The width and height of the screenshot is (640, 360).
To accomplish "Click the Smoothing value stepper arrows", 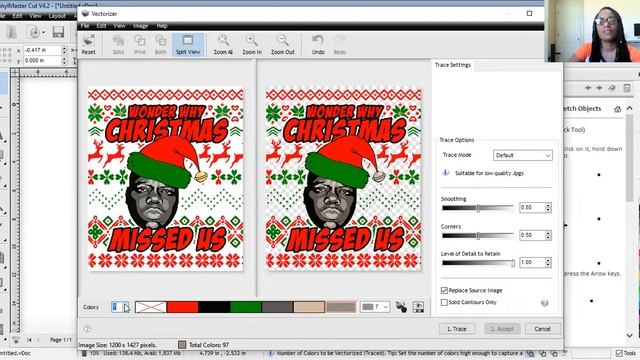I will 548,207.
